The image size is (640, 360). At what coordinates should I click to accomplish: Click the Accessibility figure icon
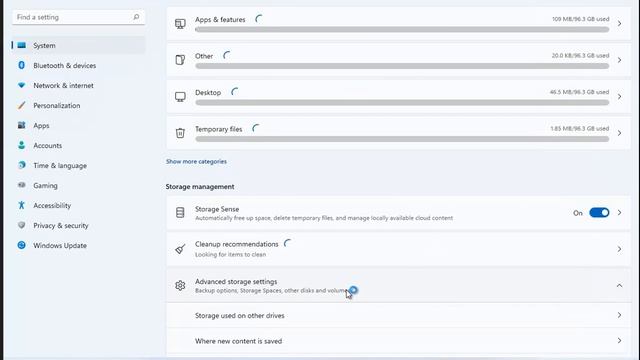[22, 205]
